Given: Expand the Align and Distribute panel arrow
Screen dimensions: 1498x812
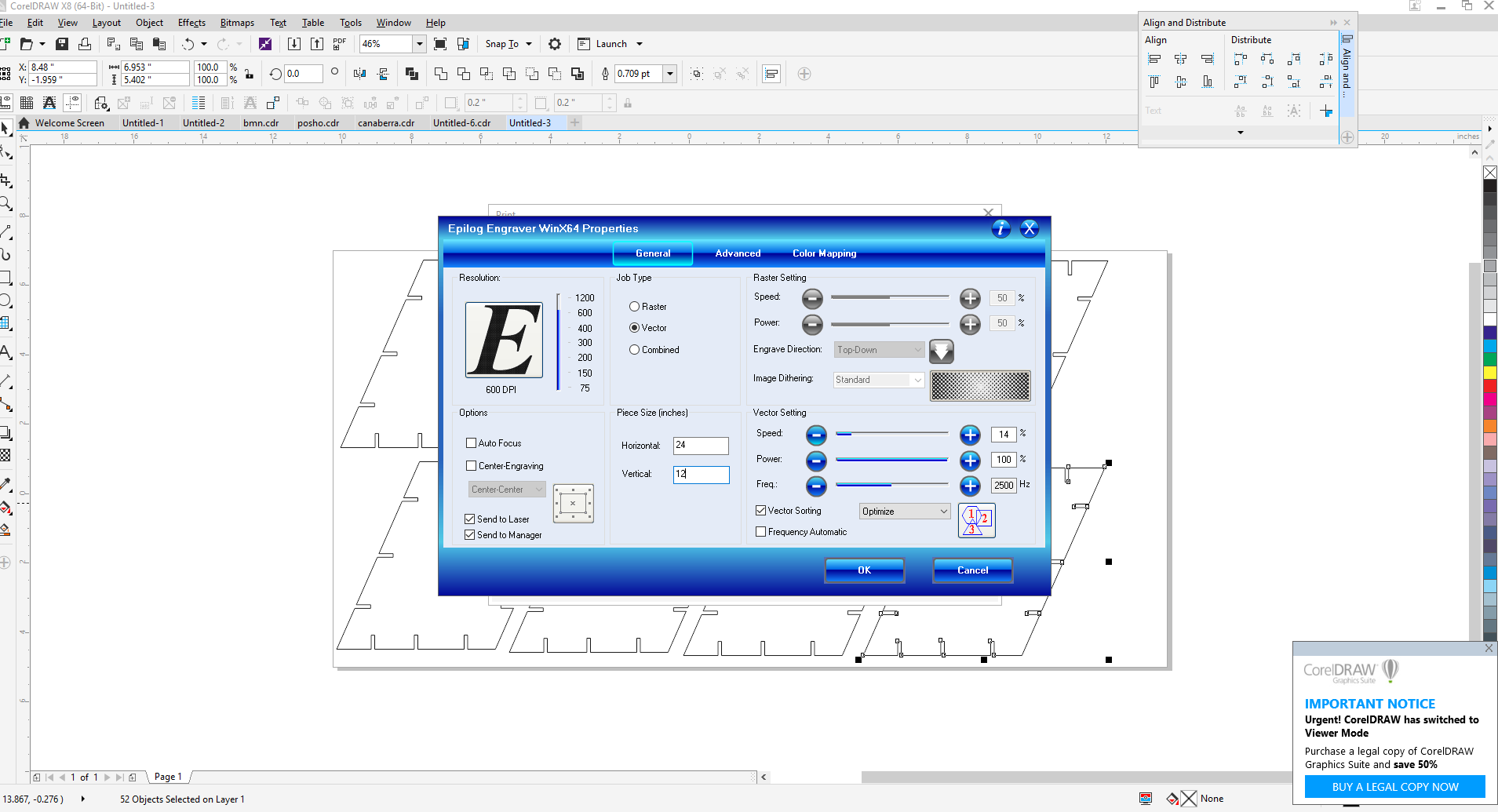Looking at the screenshot, I should 1241,133.
